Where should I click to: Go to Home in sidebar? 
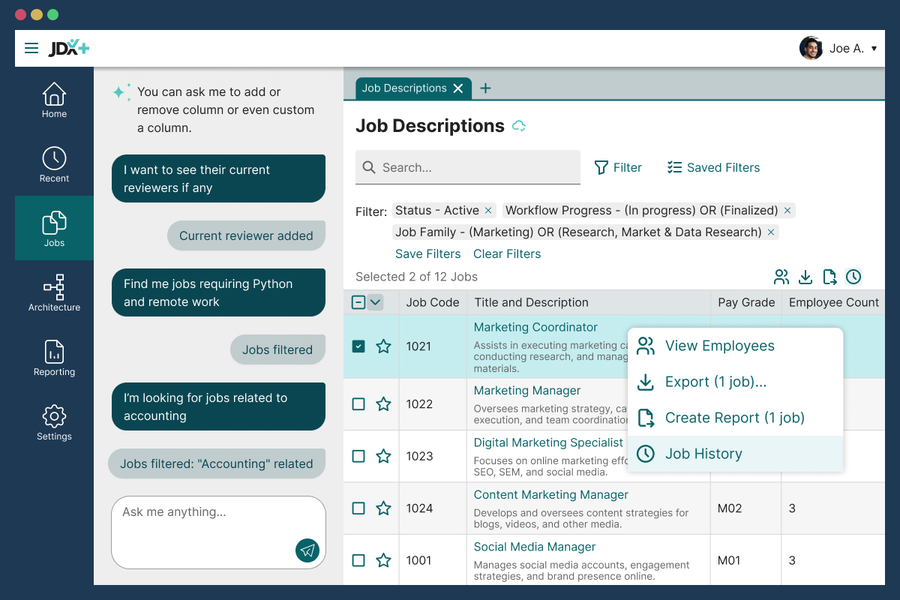click(54, 100)
